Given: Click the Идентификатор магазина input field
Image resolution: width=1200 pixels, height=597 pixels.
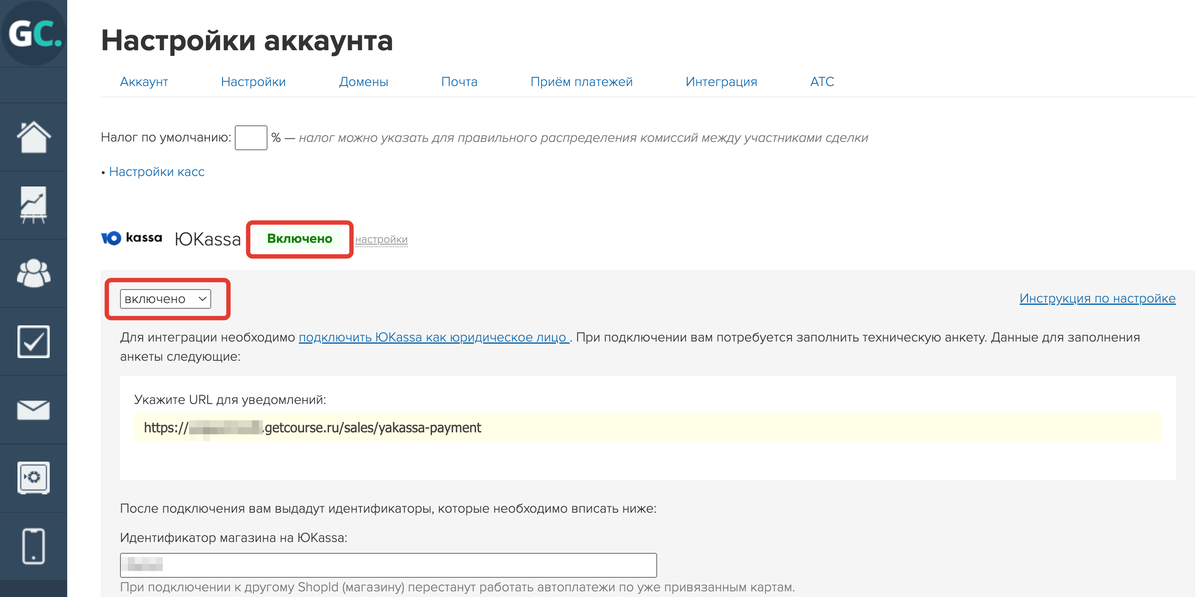Looking at the screenshot, I should coord(388,564).
